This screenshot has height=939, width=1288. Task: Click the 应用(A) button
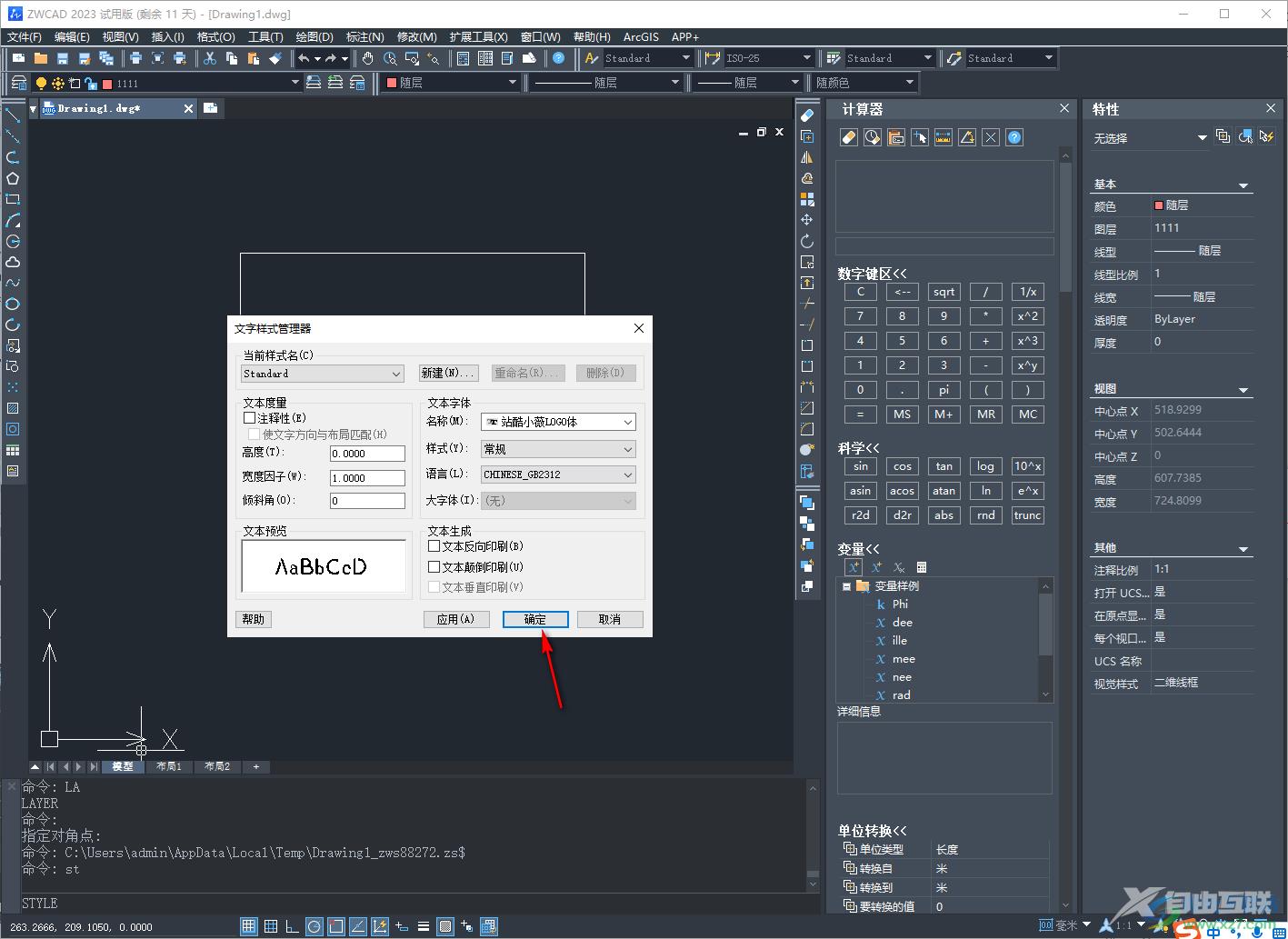455,619
